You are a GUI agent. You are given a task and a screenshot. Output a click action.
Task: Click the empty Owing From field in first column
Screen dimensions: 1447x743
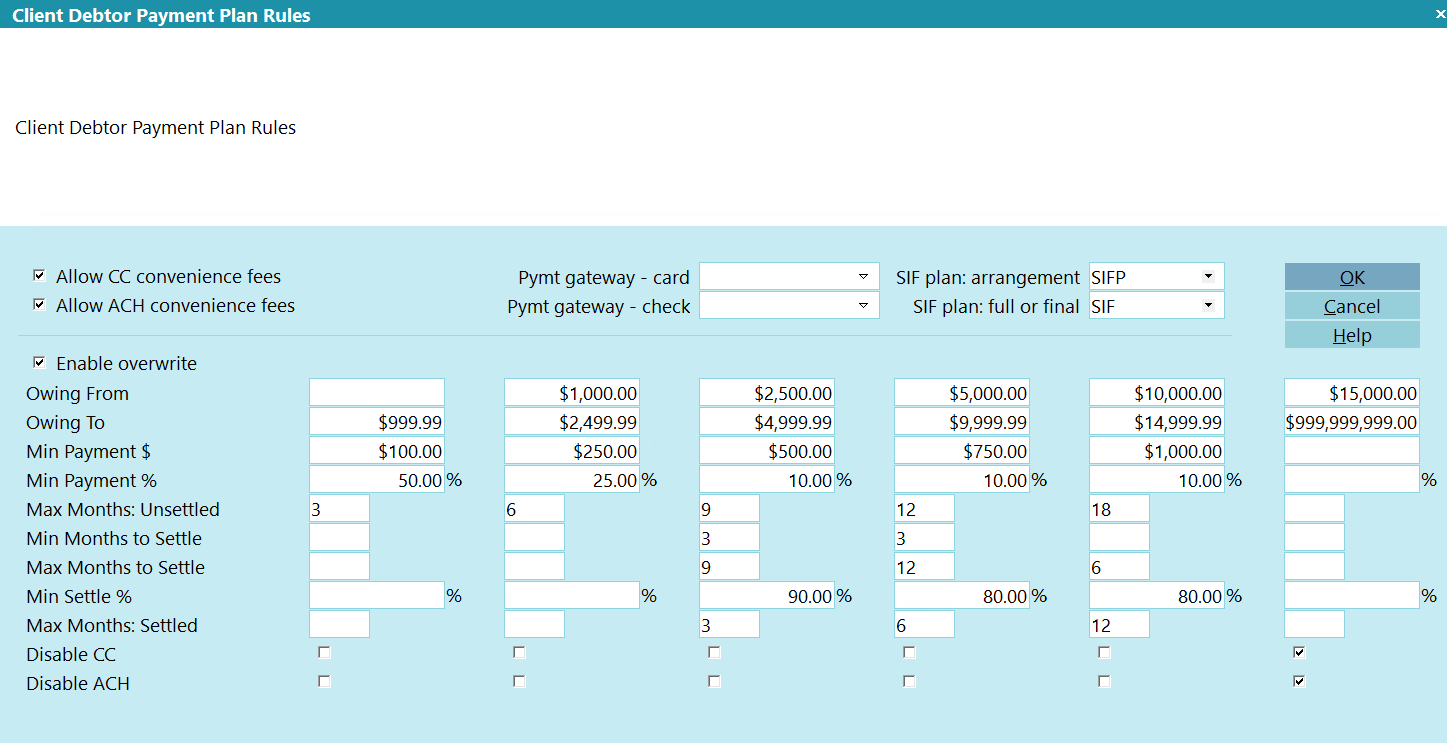click(376, 393)
